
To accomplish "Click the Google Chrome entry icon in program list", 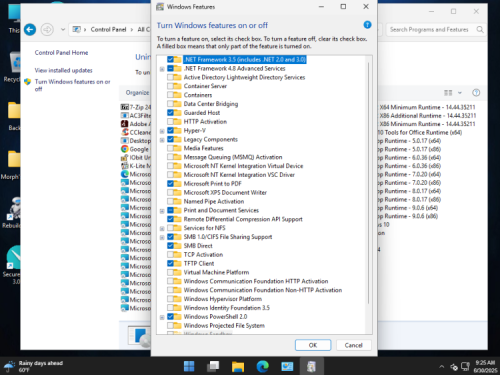I will (125, 149).
